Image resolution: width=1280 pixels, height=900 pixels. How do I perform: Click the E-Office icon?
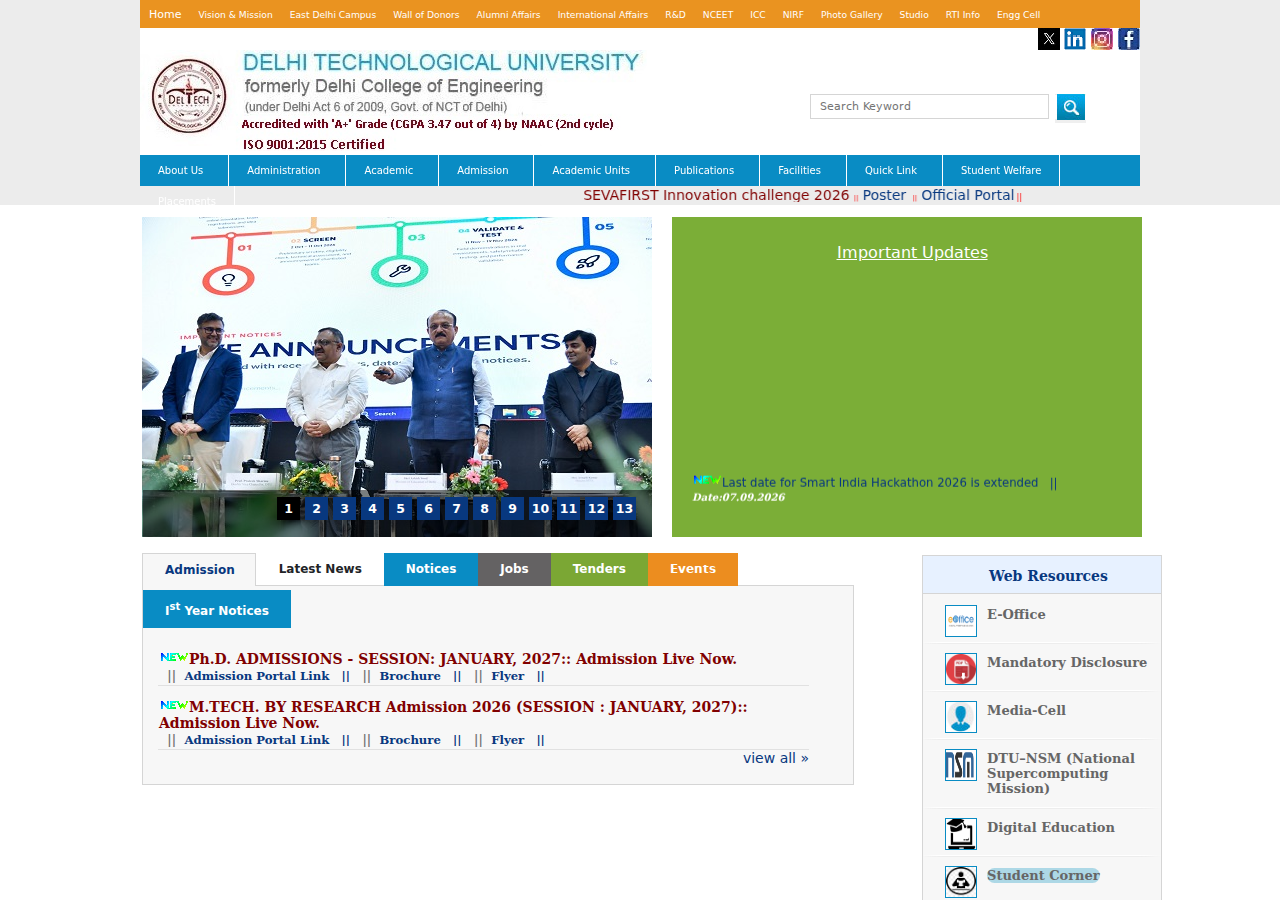point(961,621)
